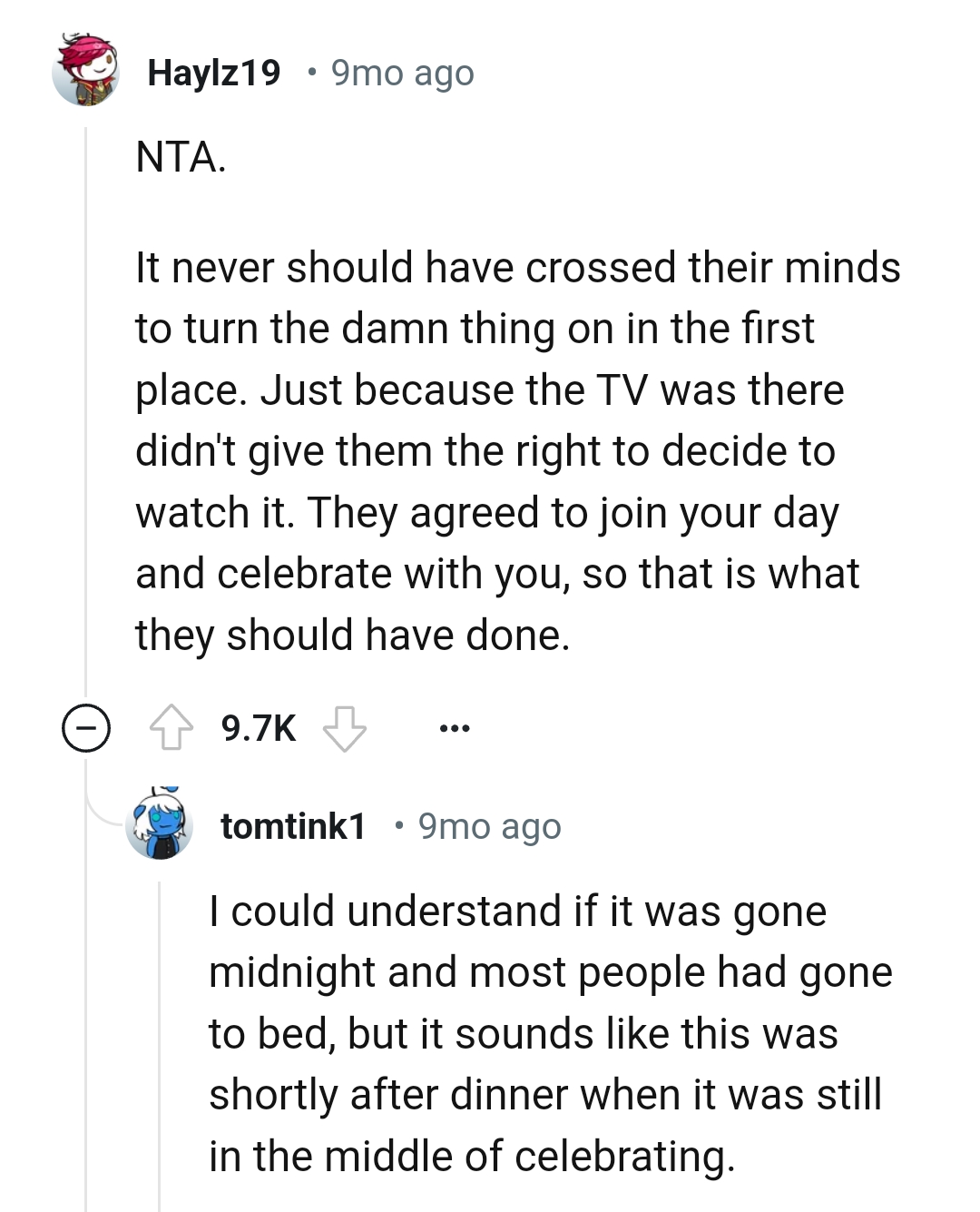This screenshot has width=980, height=1212.
Task: Click Haylz19's snoo avatar
Action: pos(86,73)
